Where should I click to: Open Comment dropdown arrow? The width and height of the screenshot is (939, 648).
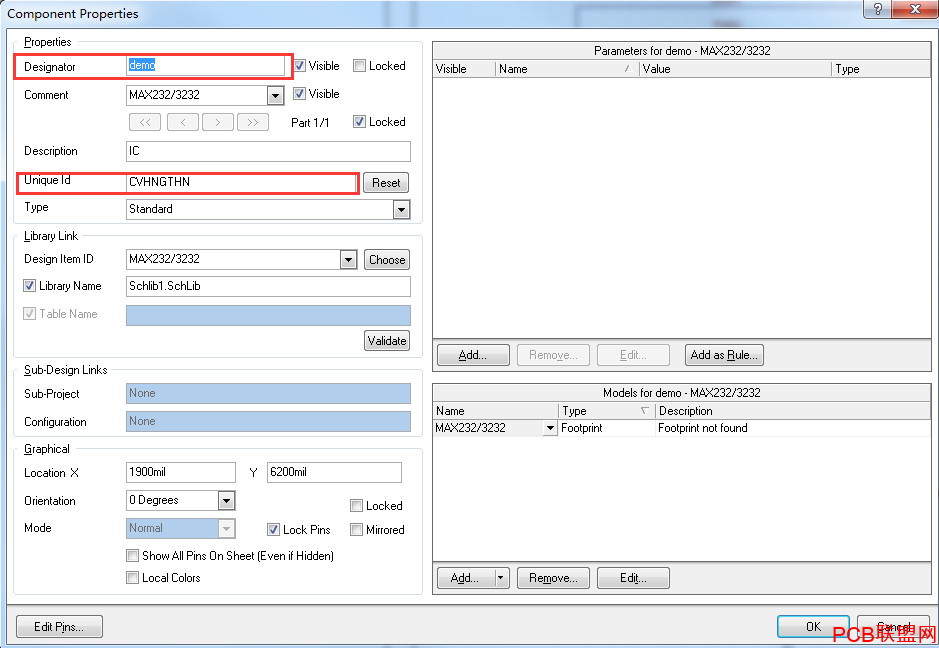tap(275, 95)
